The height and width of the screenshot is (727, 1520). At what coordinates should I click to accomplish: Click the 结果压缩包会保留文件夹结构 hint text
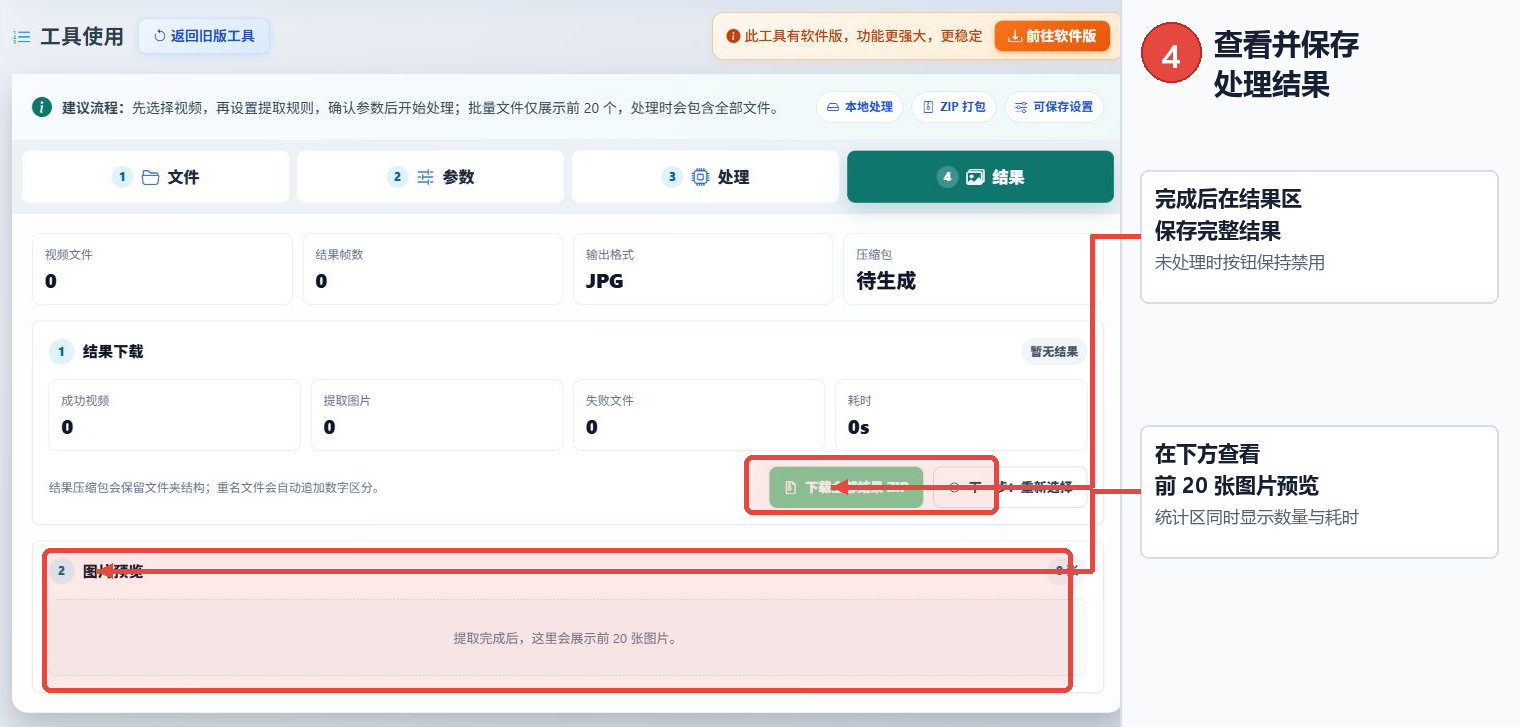214,488
